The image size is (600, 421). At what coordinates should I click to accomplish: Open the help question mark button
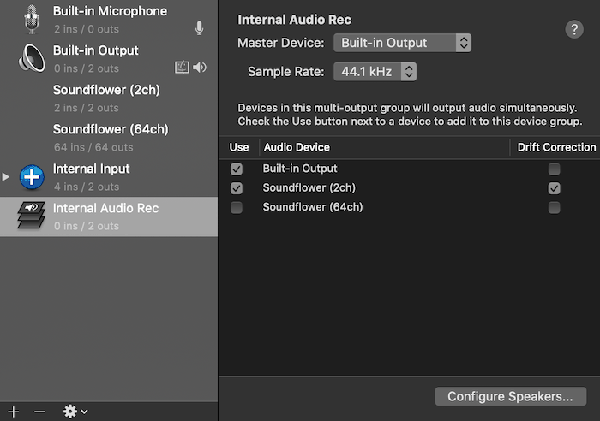coord(574,29)
